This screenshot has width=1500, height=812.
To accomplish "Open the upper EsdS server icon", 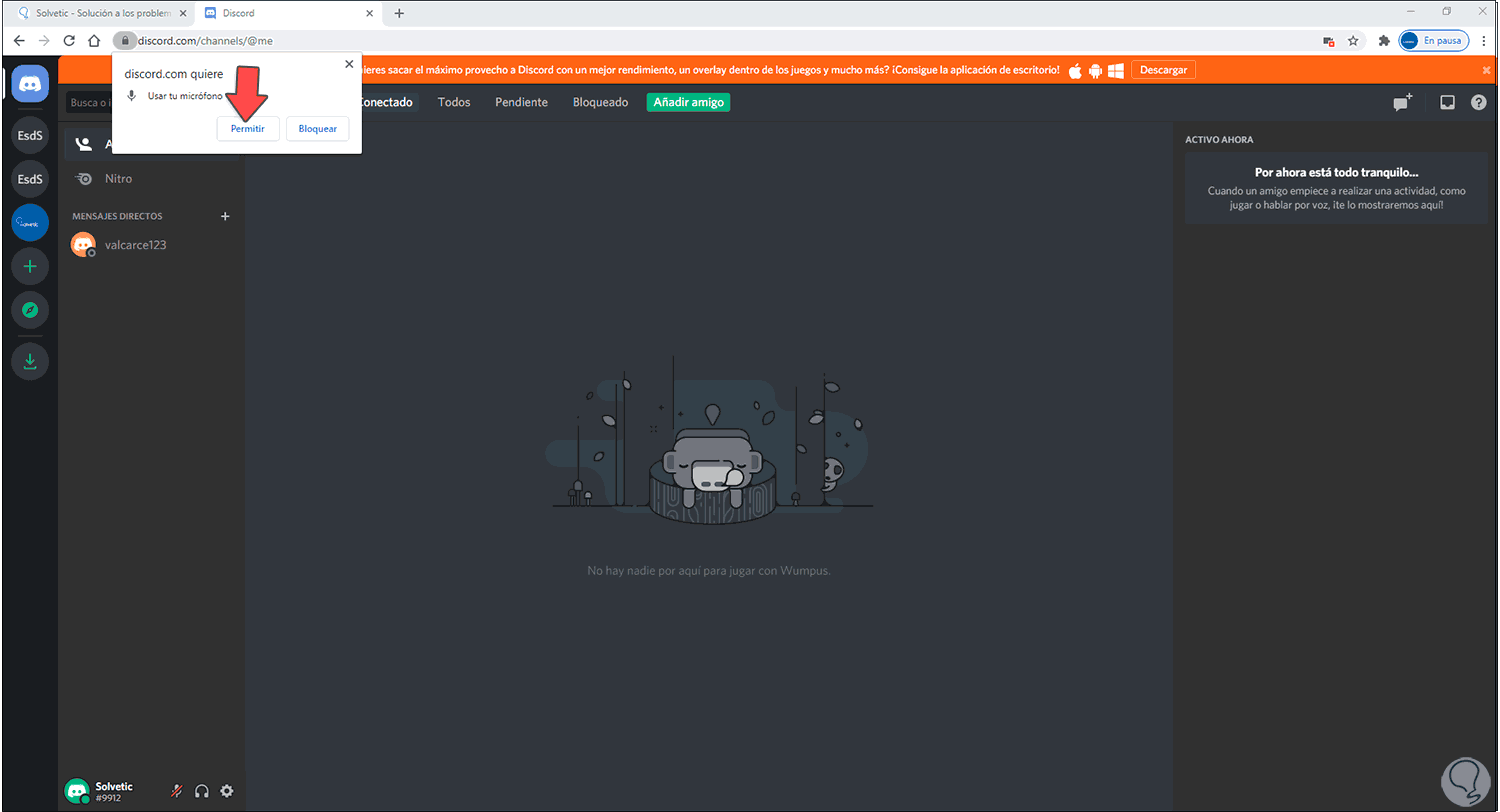I will (x=30, y=133).
